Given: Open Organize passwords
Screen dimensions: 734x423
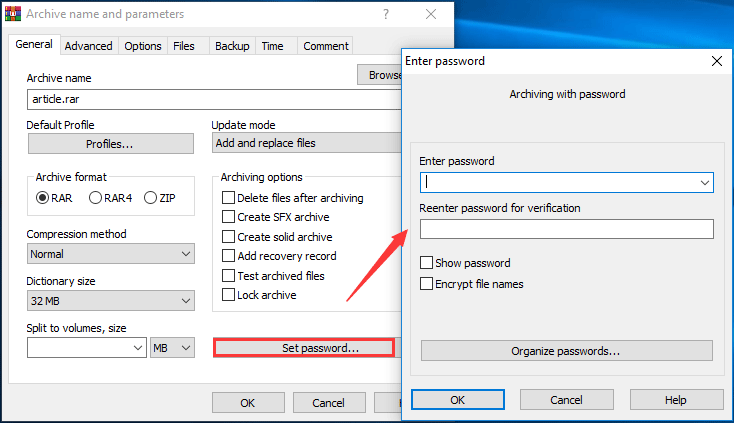Looking at the screenshot, I should (566, 351).
